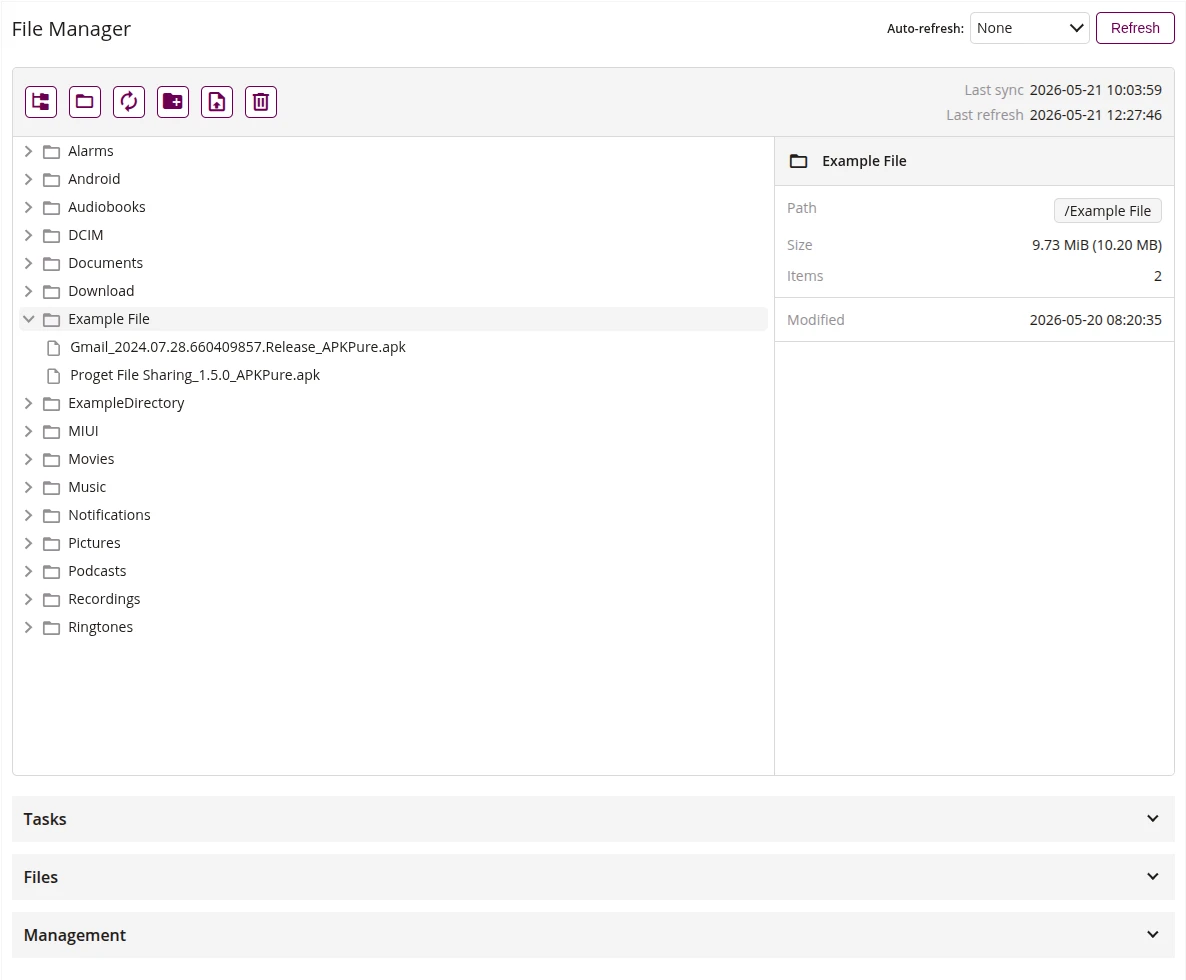
Task: Click the DCIM folder icon
Action: pos(51,236)
